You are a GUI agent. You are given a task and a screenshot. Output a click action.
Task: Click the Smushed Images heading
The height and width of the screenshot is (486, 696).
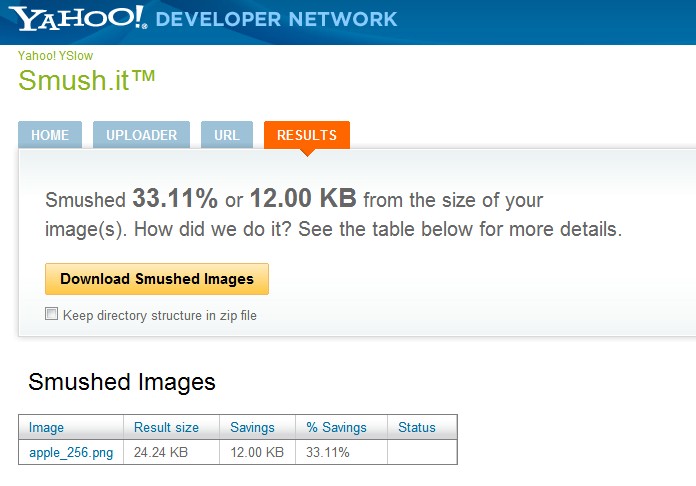click(122, 381)
